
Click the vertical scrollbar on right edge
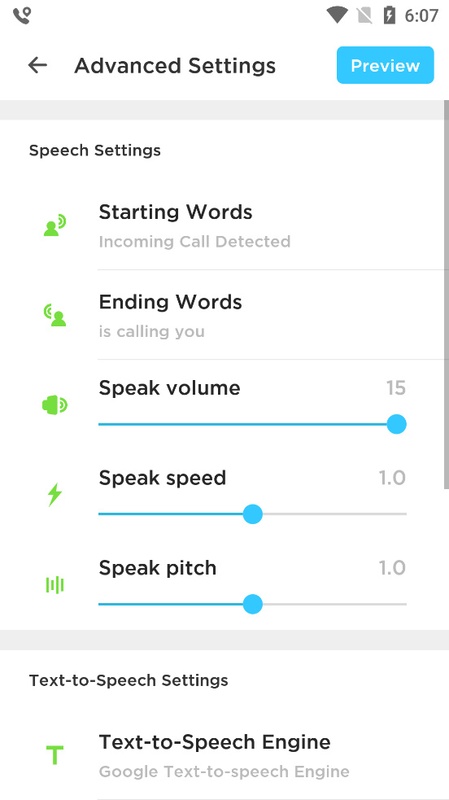coord(446,295)
